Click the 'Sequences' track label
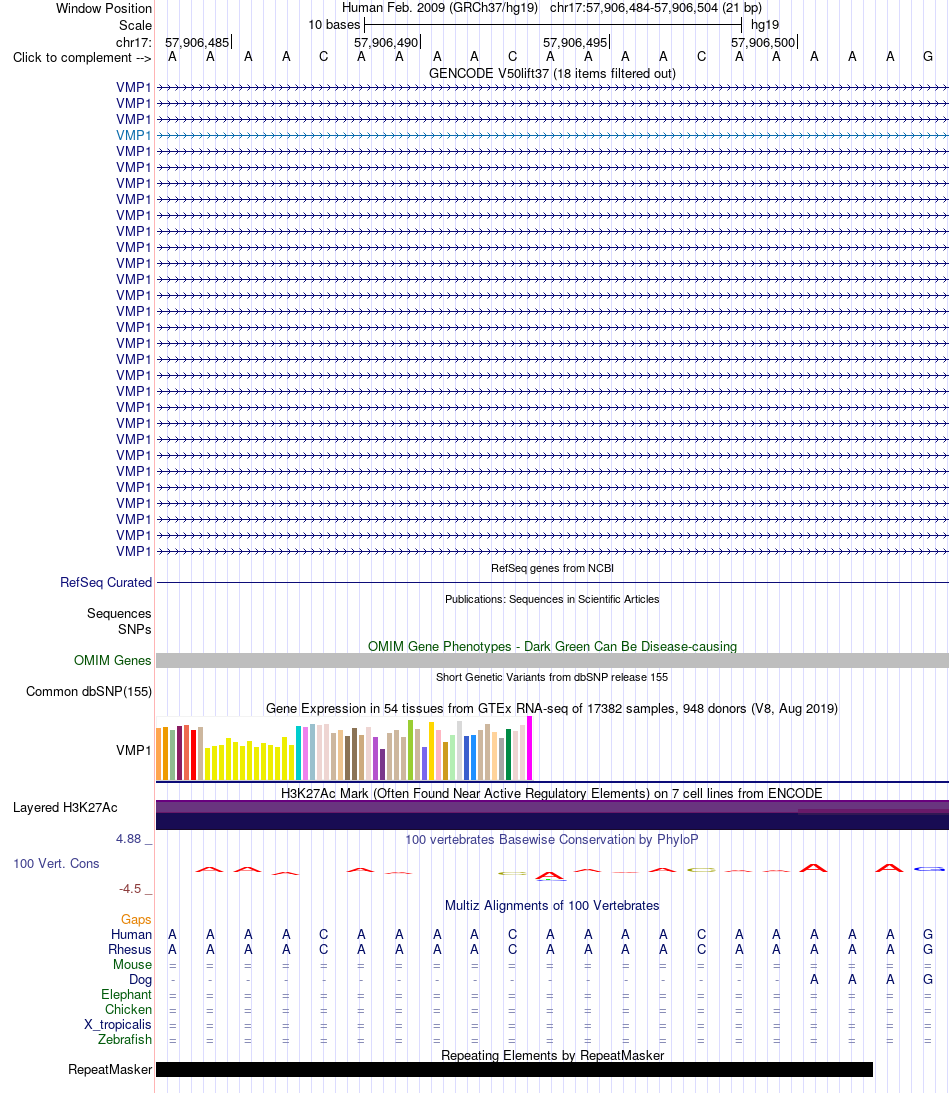 (x=119, y=613)
